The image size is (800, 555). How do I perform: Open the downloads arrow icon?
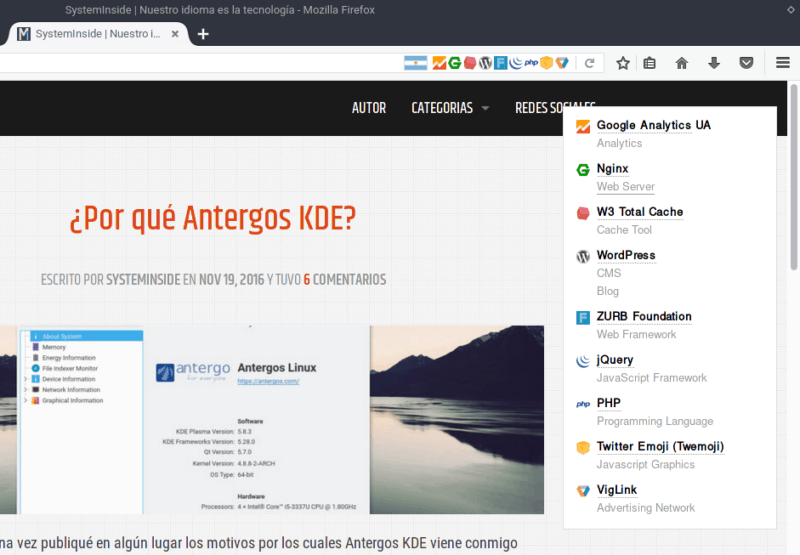[x=714, y=63]
